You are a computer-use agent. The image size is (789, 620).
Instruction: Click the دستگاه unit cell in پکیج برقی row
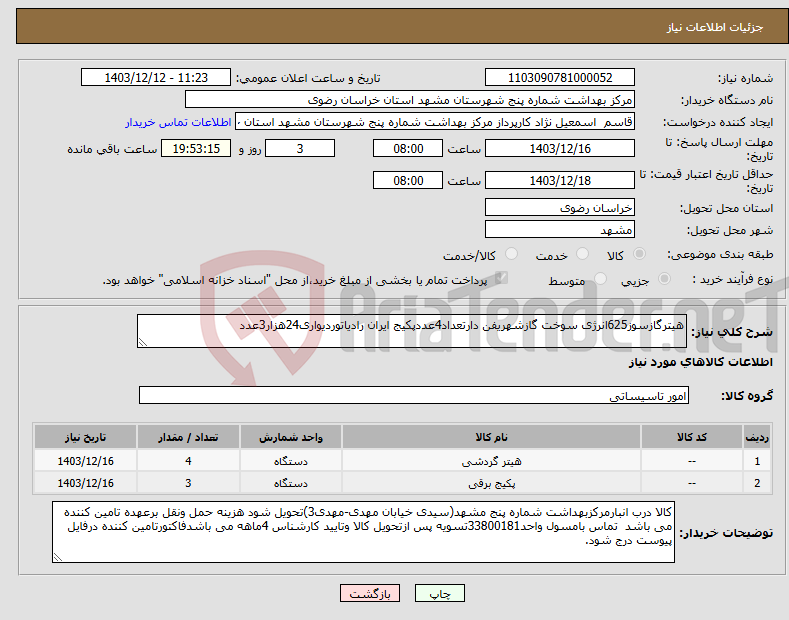pos(291,483)
